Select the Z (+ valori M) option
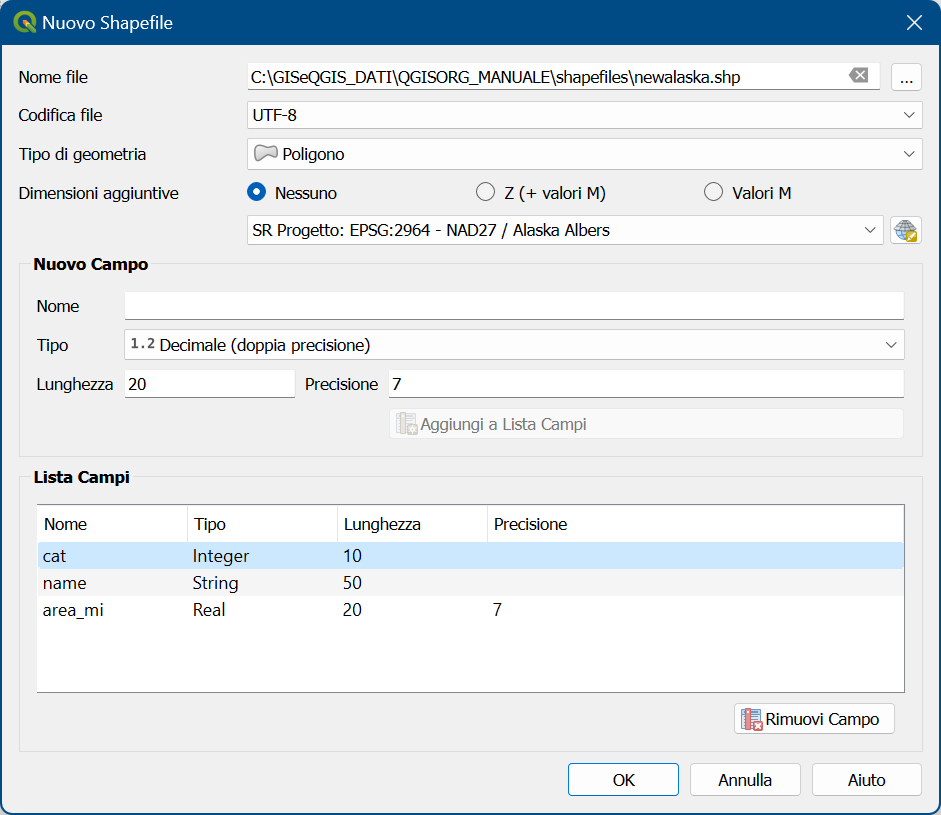The height and width of the screenshot is (815, 941). 541,193
